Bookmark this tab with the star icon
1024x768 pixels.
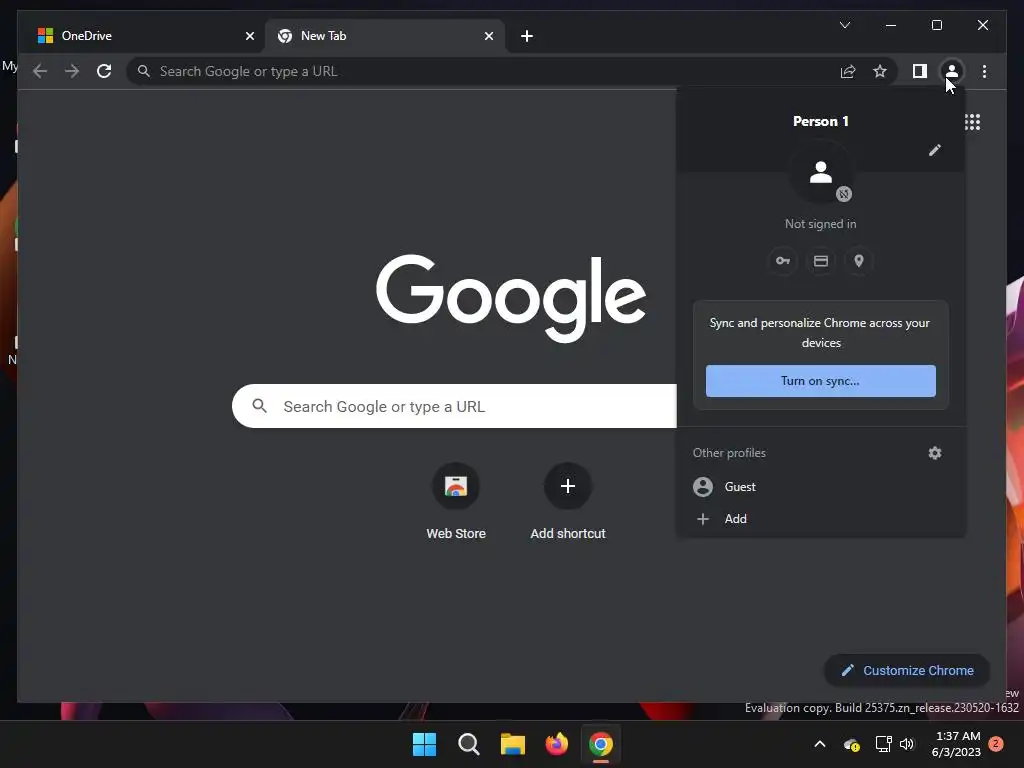880,71
